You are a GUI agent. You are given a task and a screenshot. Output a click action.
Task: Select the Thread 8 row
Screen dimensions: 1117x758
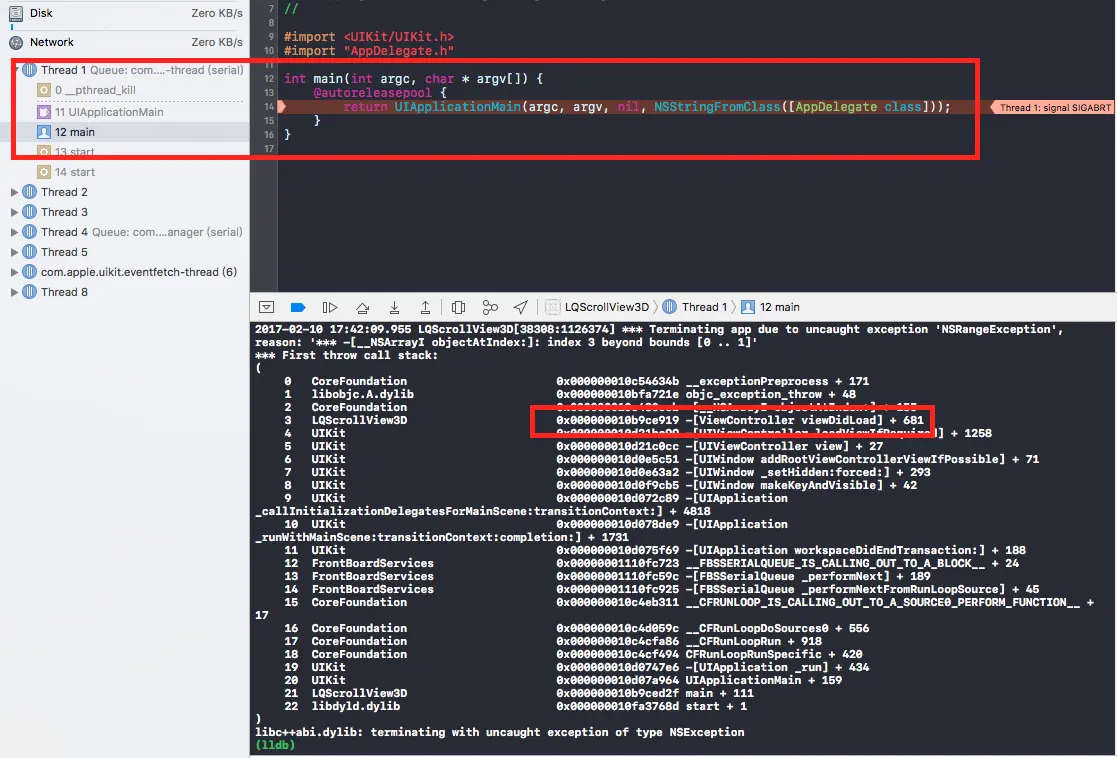(125, 292)
